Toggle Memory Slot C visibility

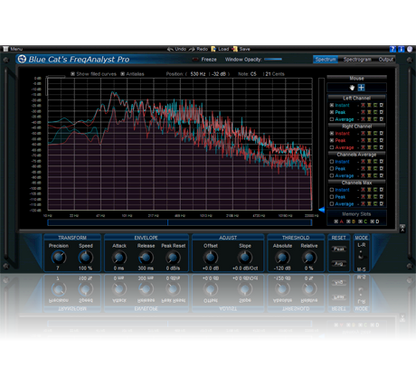[360, 222]
